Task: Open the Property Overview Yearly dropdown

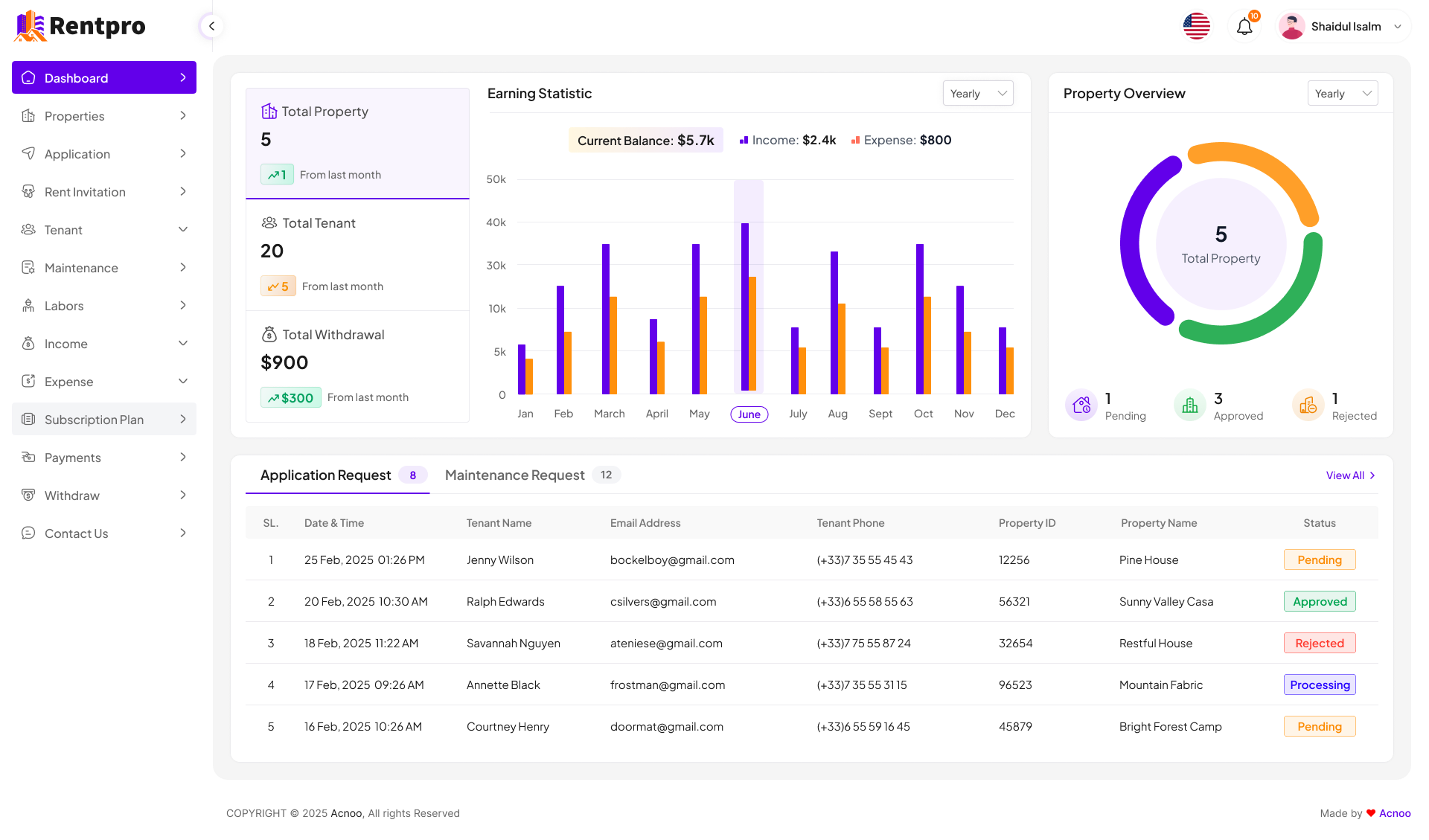Action: click(x=1342, y=93)
